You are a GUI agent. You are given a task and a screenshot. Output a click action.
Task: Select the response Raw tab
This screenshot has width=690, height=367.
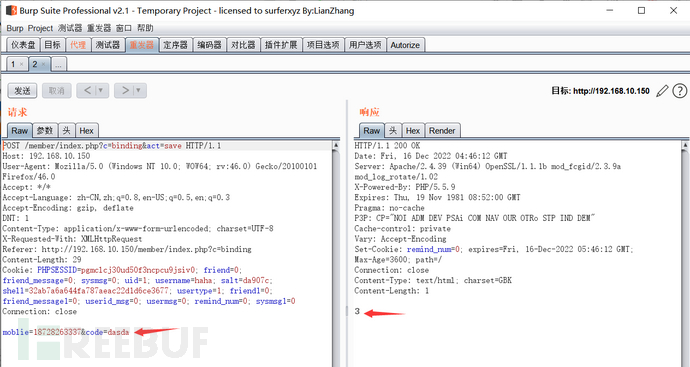click(x=371, y=130)
